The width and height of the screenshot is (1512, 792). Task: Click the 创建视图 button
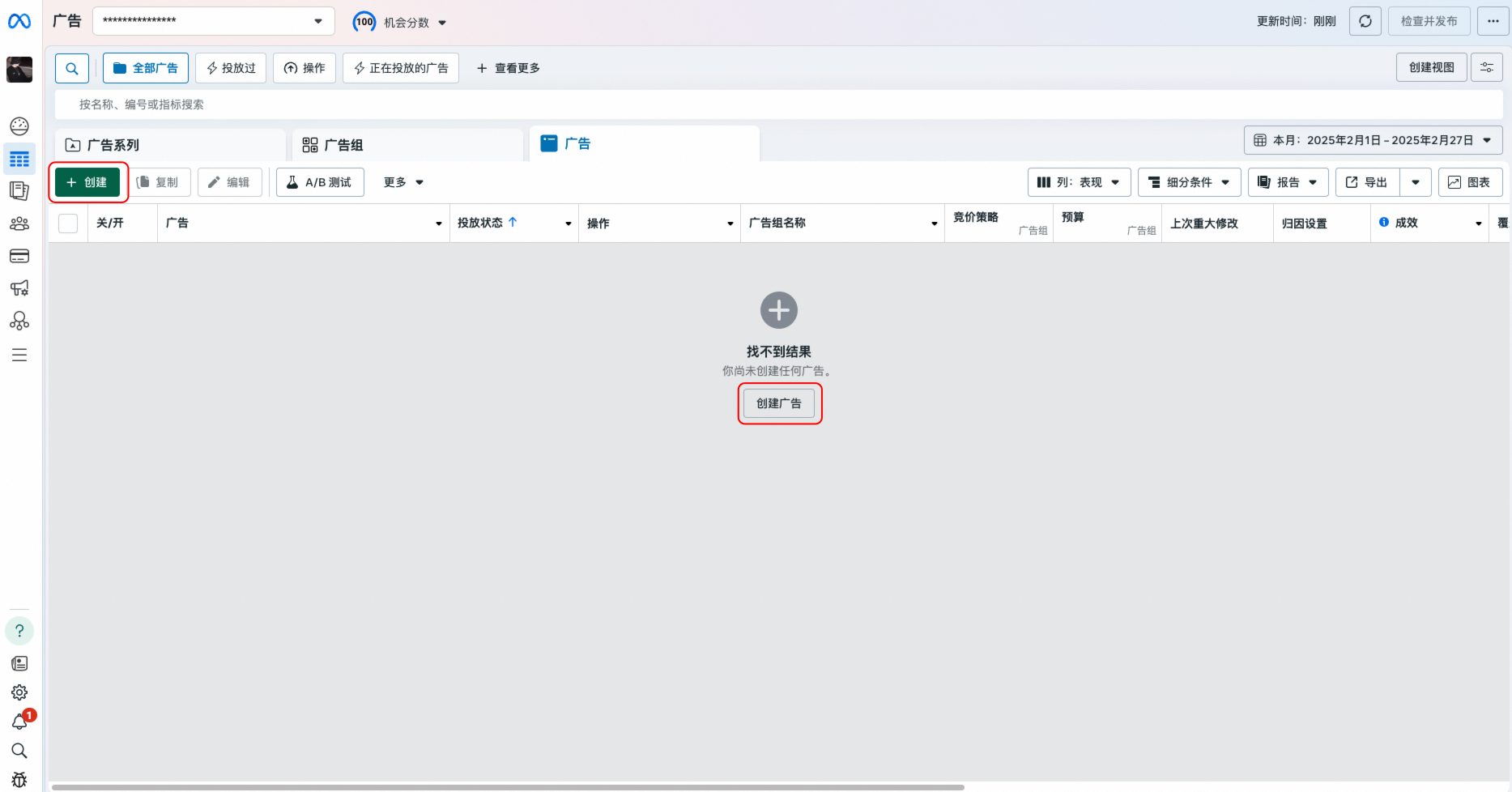point(1432,67)
